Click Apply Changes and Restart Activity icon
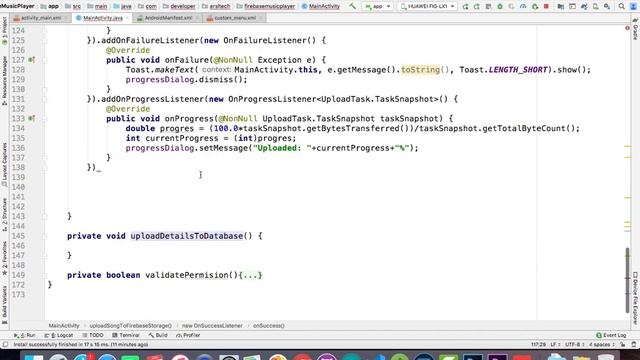The image size is (640, 360). pyautogui.click(x=477, y=7)
